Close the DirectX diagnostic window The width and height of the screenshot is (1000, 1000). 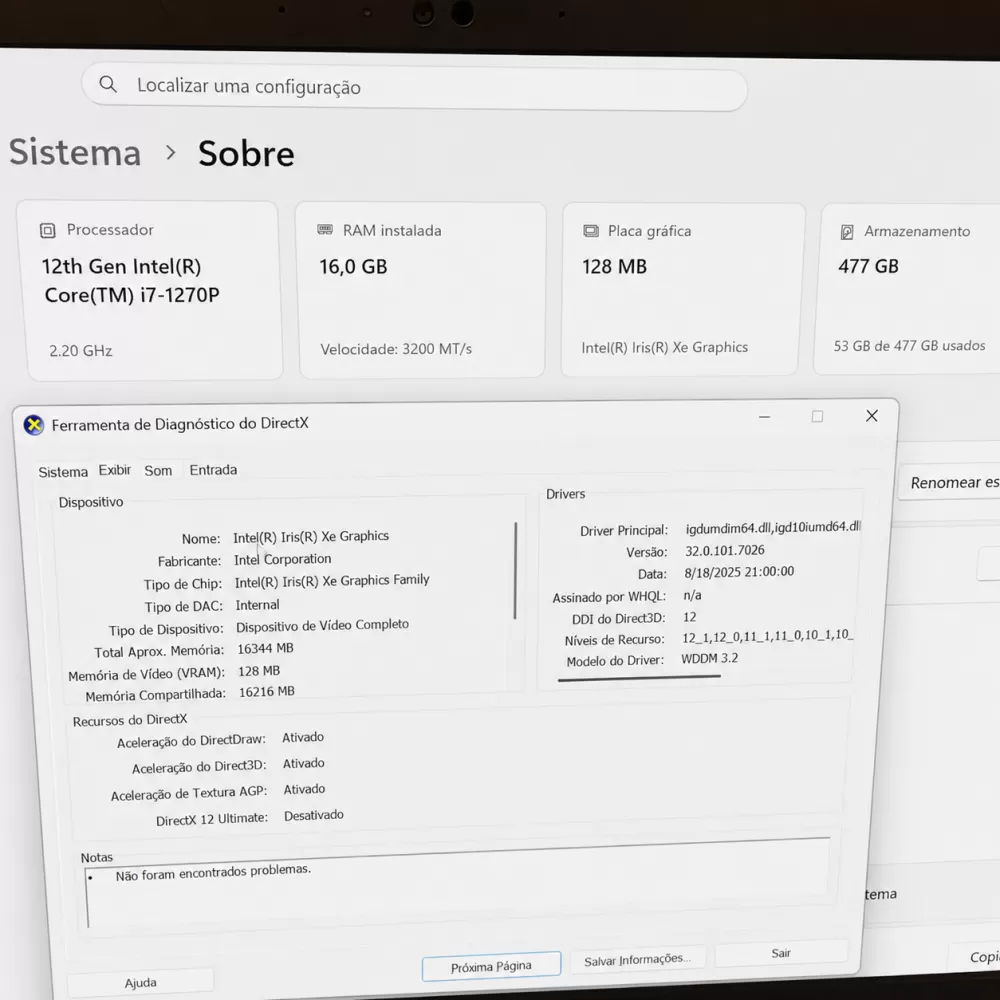[872, 416]
